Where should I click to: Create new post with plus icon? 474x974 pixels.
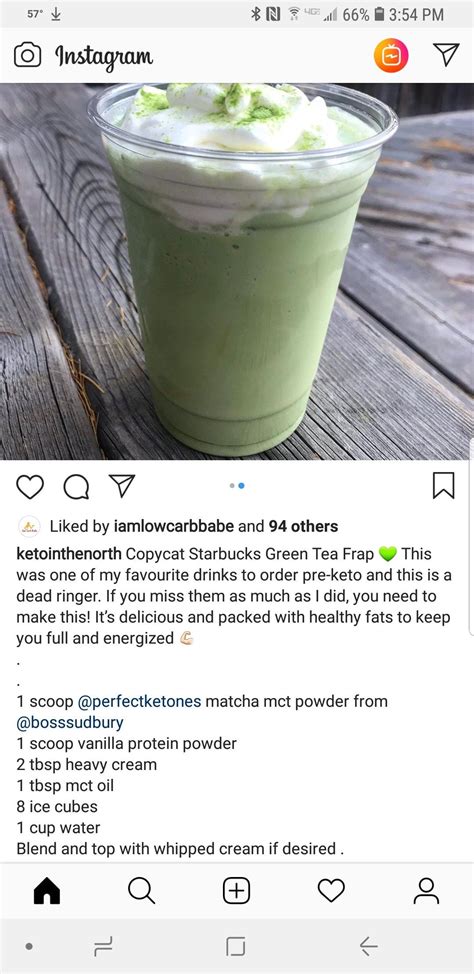[237, 891]
